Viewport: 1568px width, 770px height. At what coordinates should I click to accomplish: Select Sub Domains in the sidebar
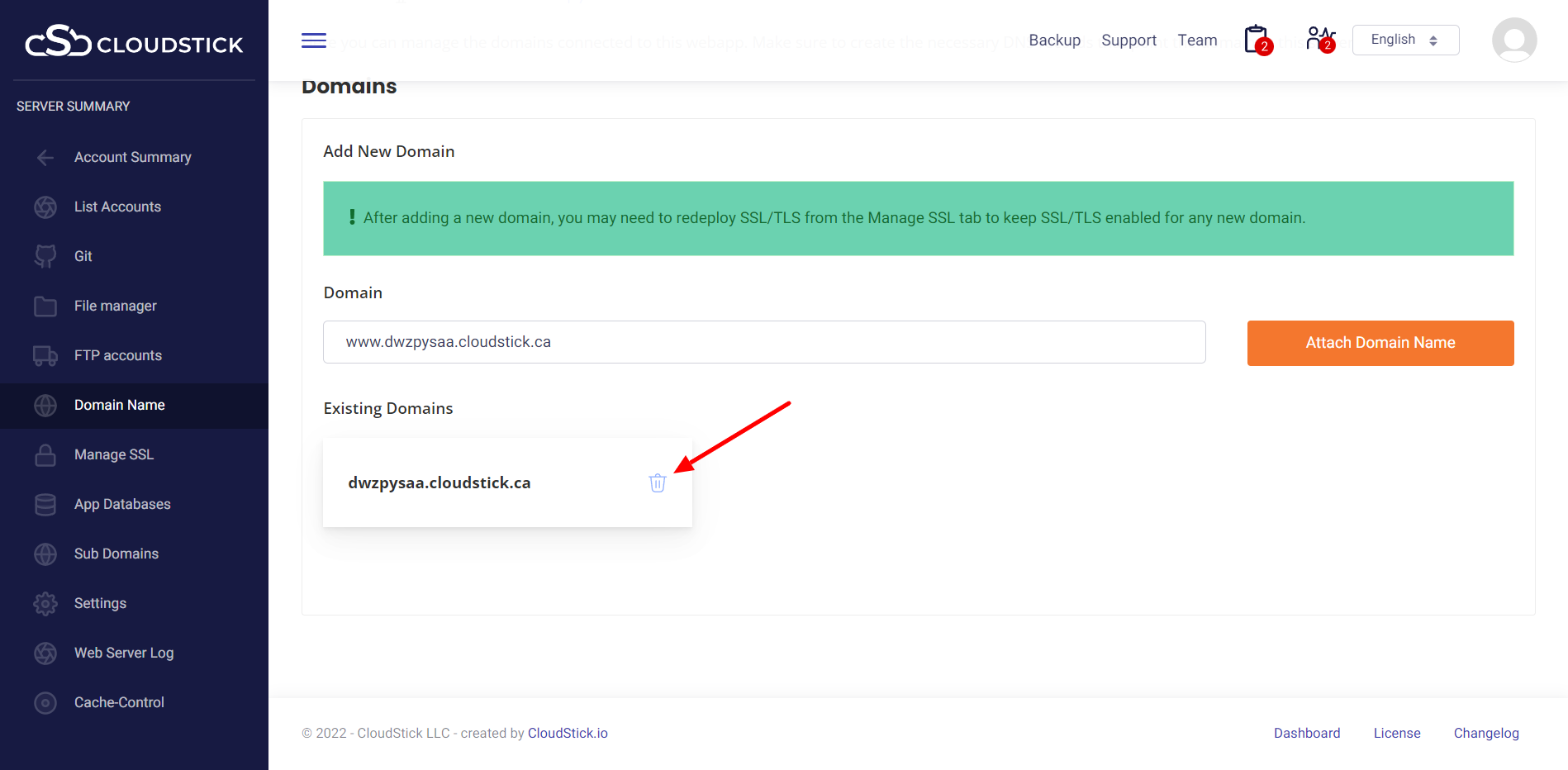pos(116,554)
